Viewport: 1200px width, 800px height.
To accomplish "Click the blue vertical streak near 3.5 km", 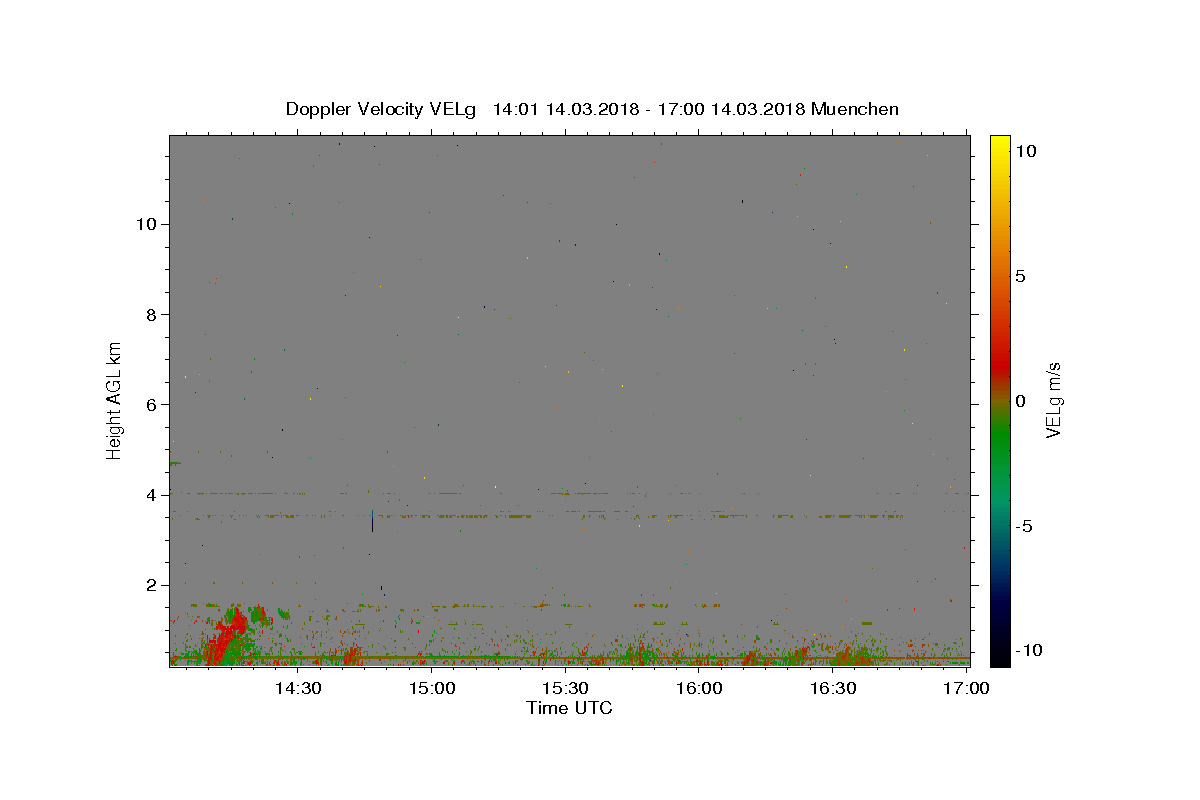I will pos(372,521).
